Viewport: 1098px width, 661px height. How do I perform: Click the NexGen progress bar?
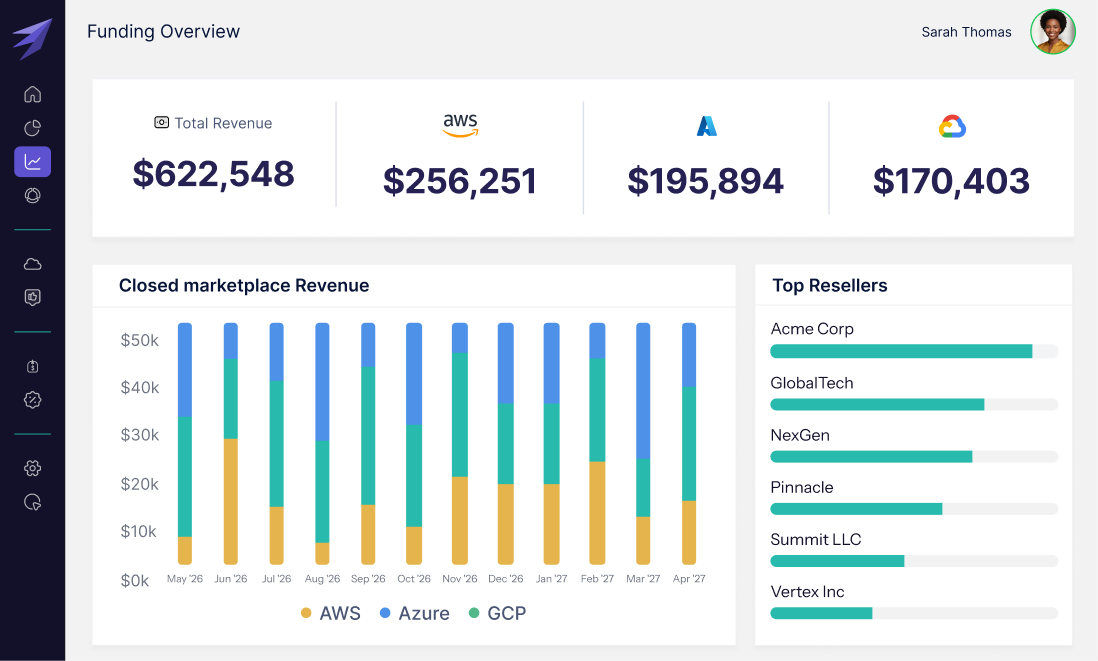click(914, 457)
